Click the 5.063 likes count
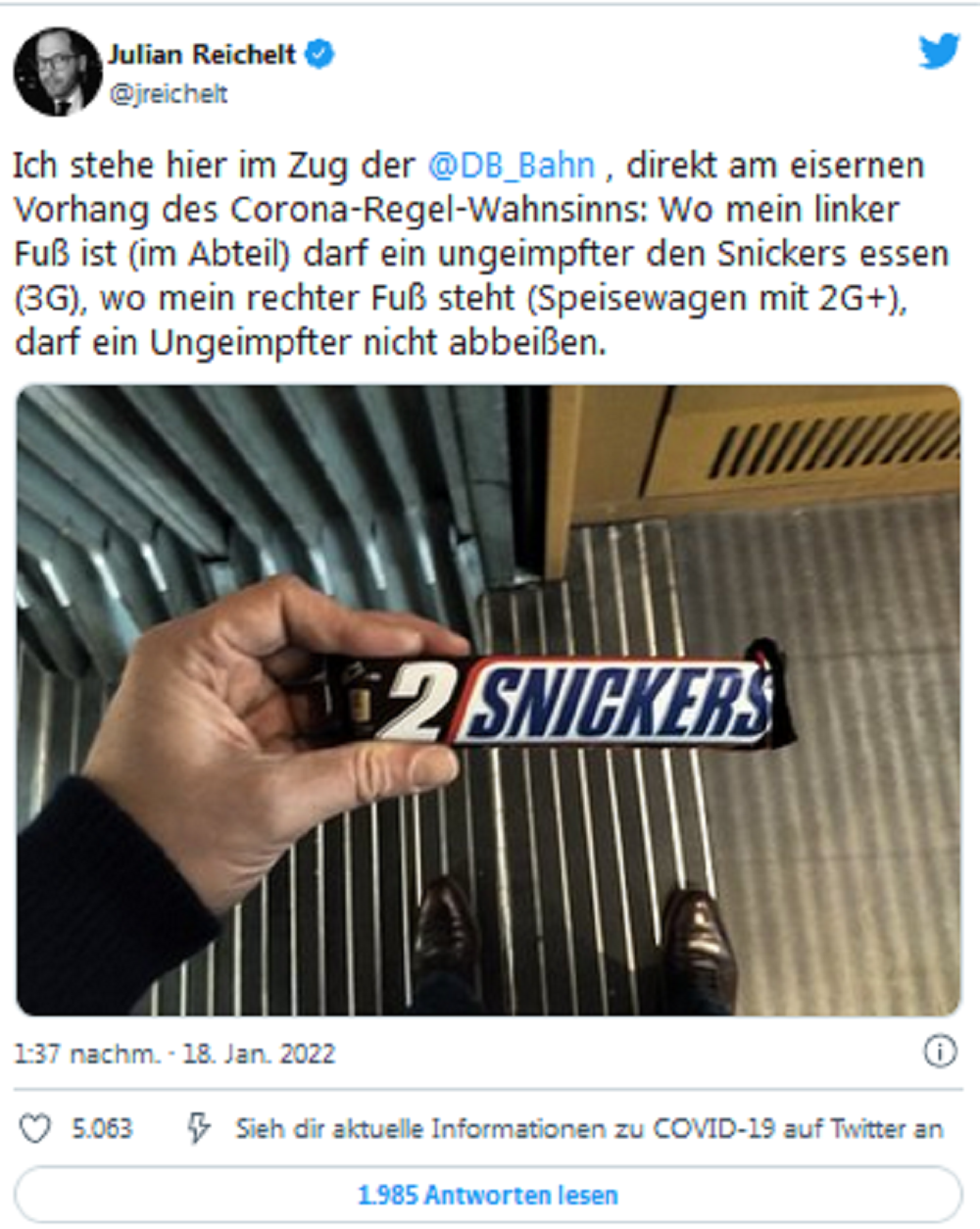Viewport: 980px width, 1229px height. click(102, 1129)
